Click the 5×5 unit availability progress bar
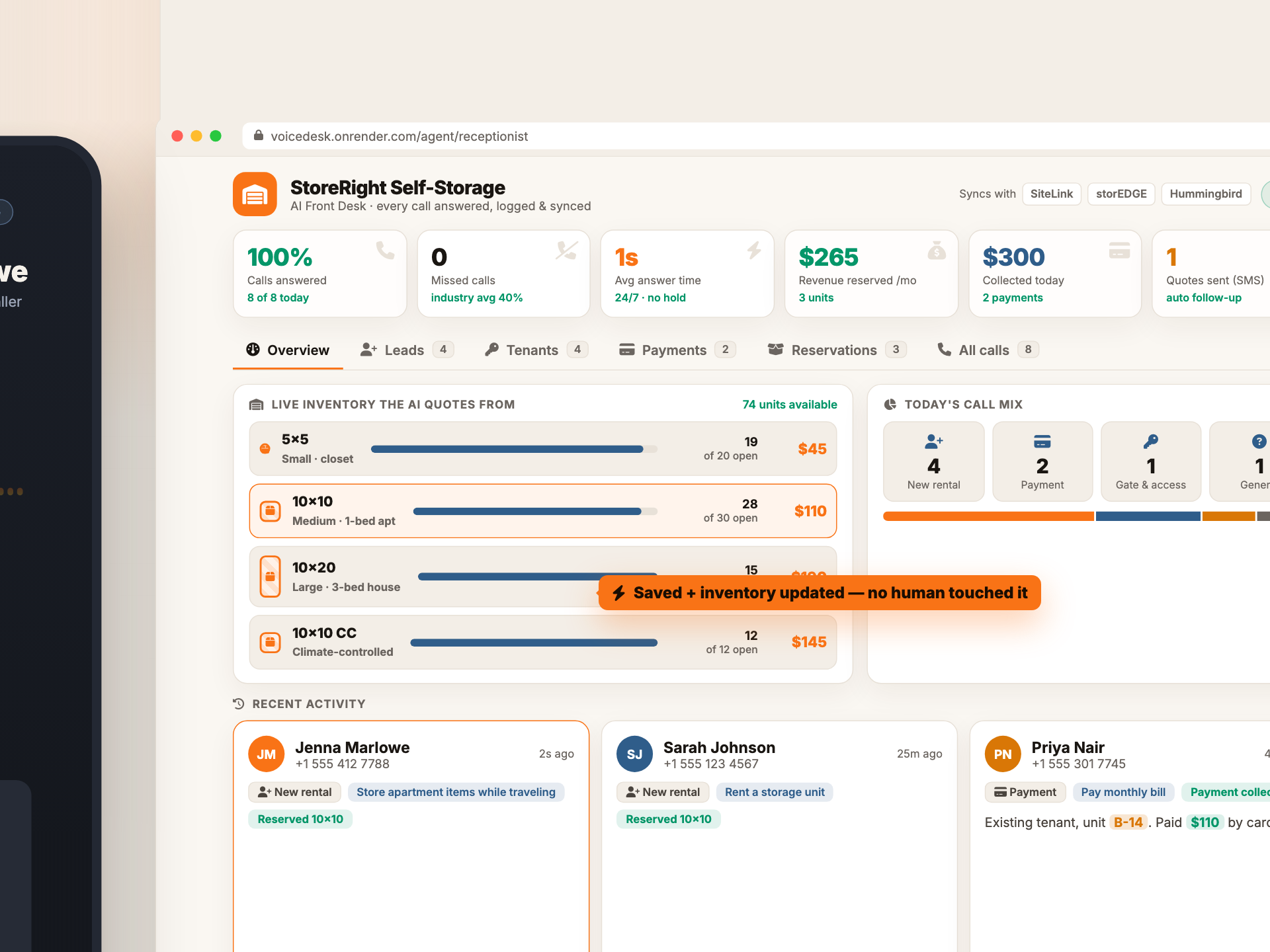1270x952 pixels. (514, 449)
